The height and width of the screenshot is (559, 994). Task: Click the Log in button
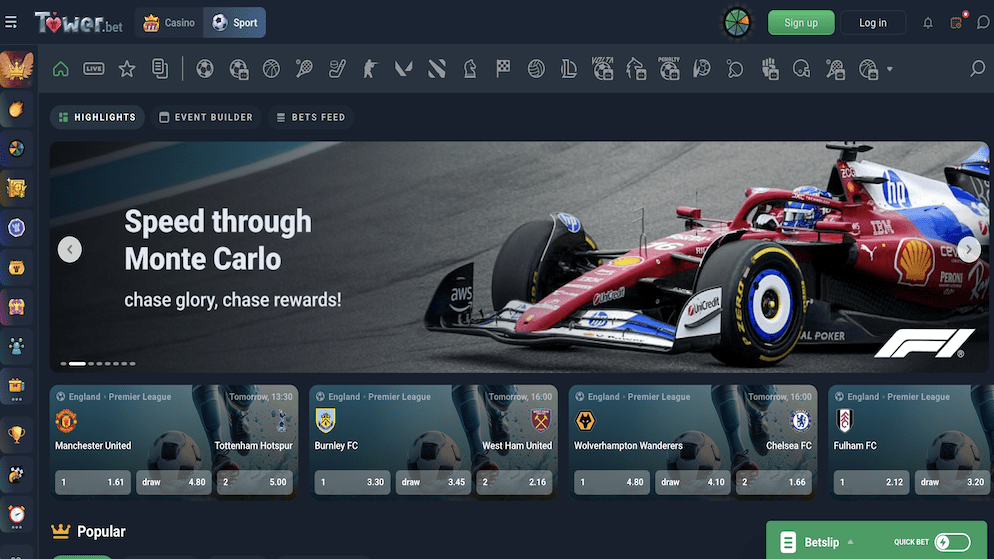tap(873, 23)
